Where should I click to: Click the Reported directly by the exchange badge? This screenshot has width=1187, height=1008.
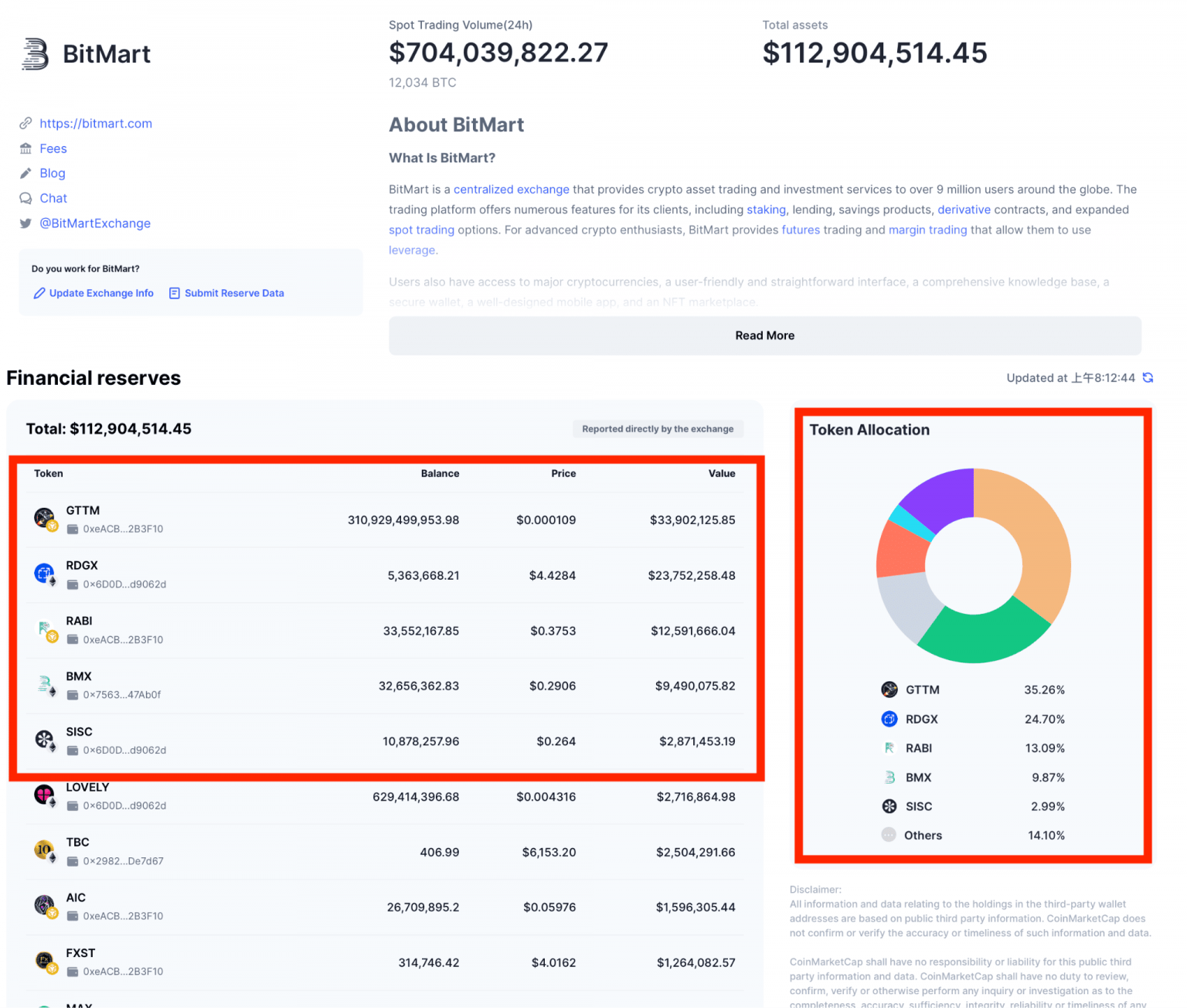click(658, 428)
